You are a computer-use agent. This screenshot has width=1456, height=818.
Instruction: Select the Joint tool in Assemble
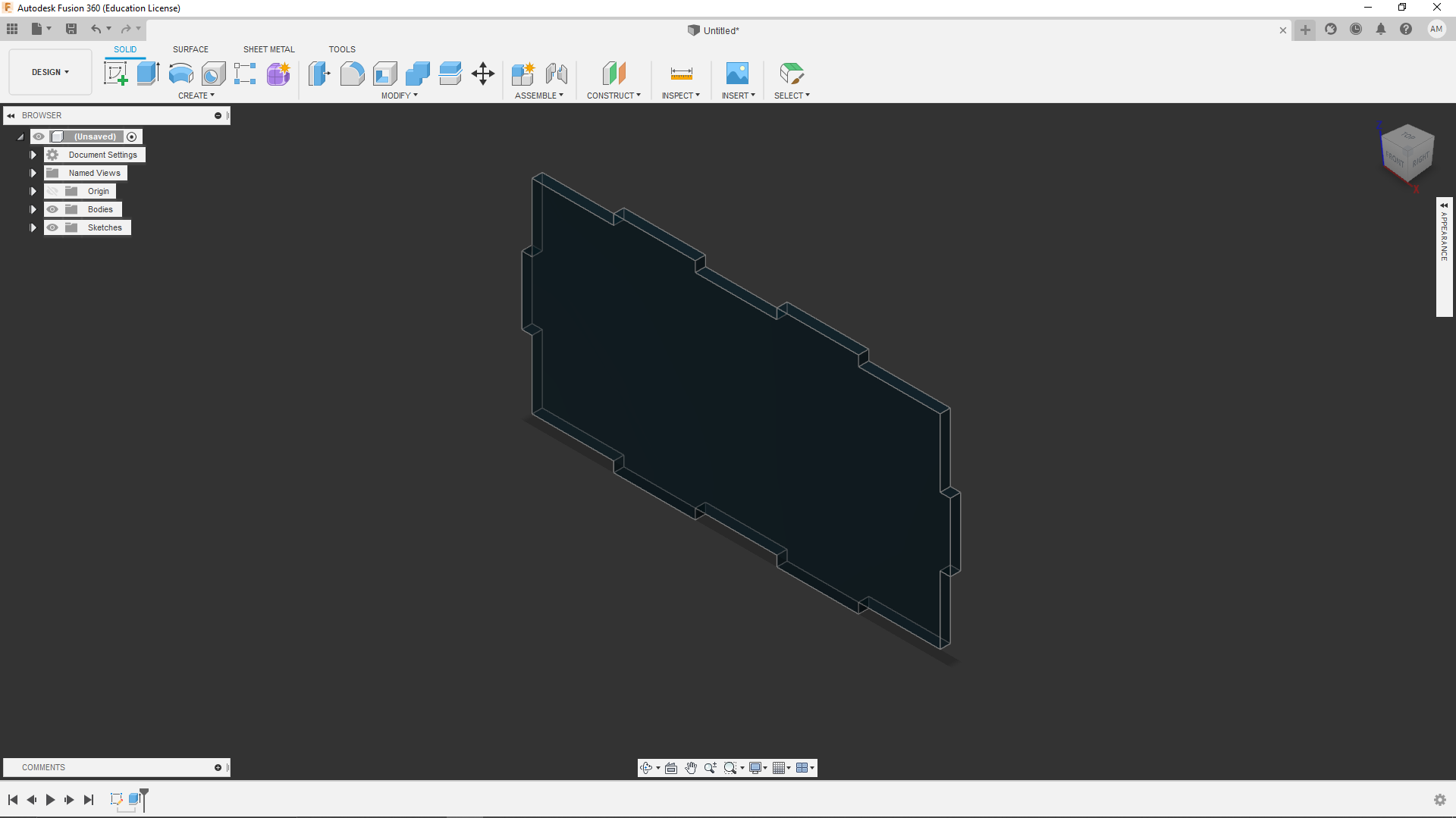point(557,74)
